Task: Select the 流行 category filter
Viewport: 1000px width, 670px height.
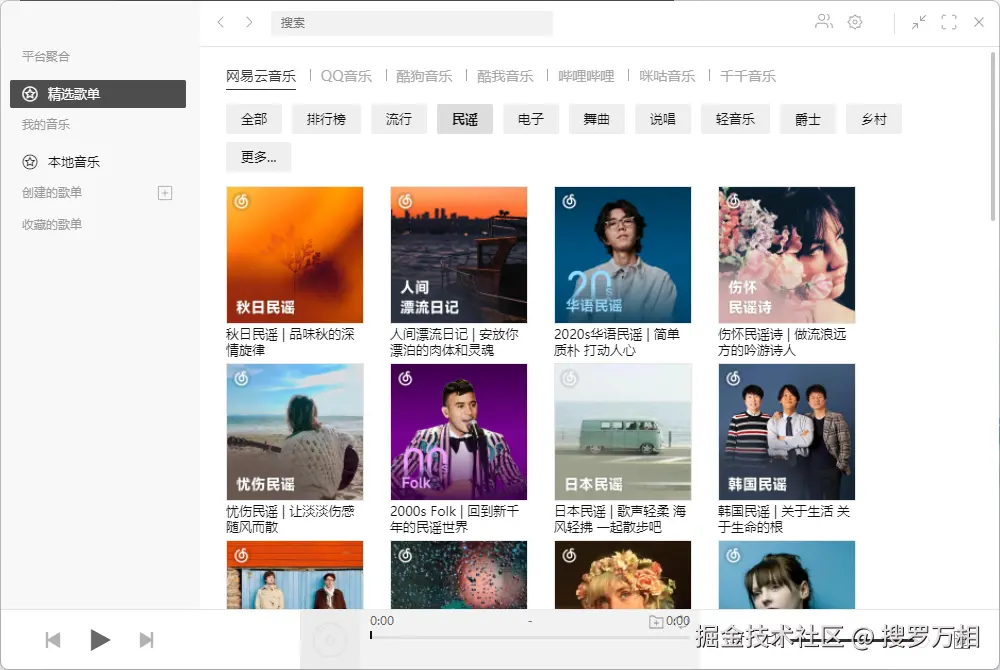Action: 399,119
